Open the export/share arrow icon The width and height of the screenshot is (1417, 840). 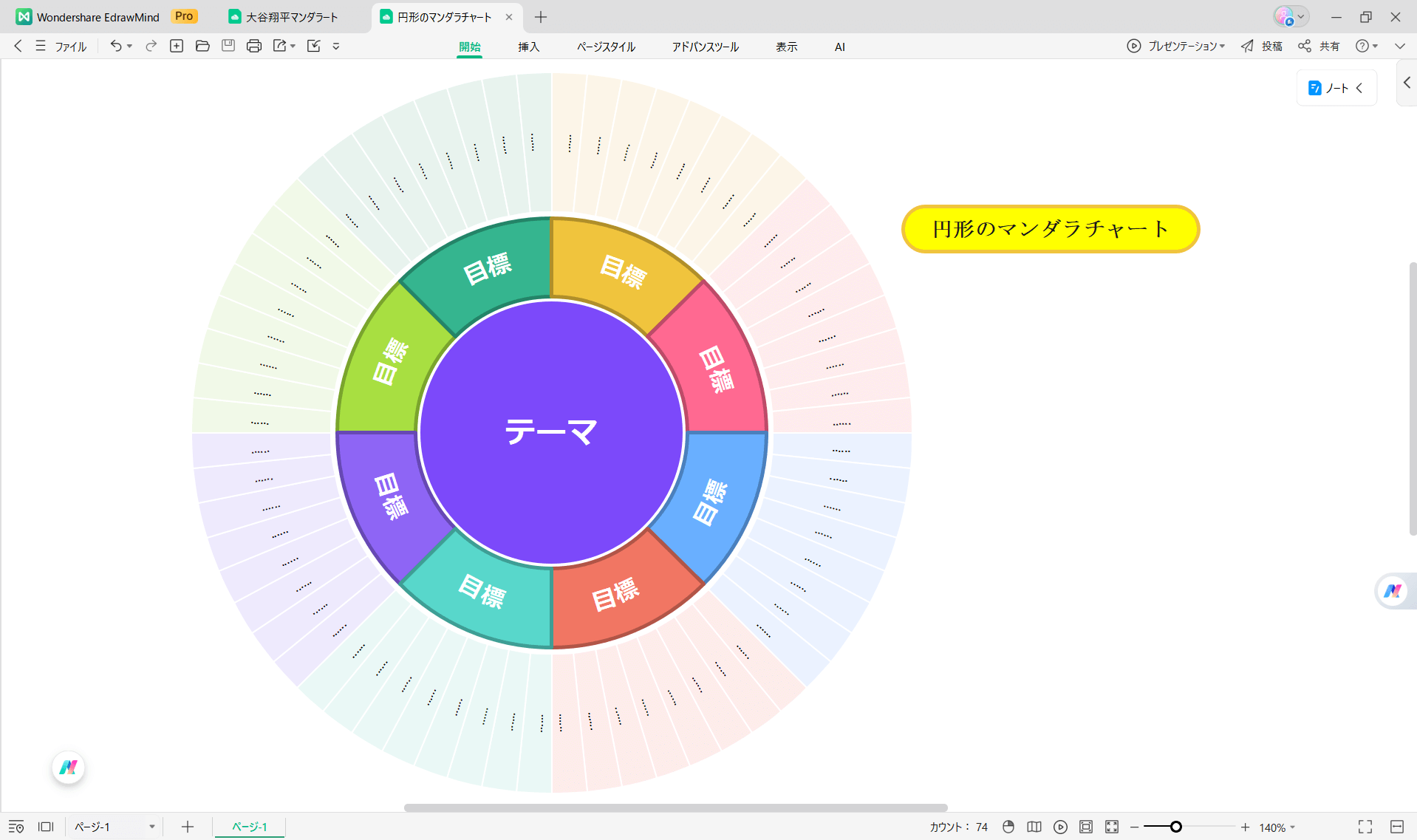280,46
